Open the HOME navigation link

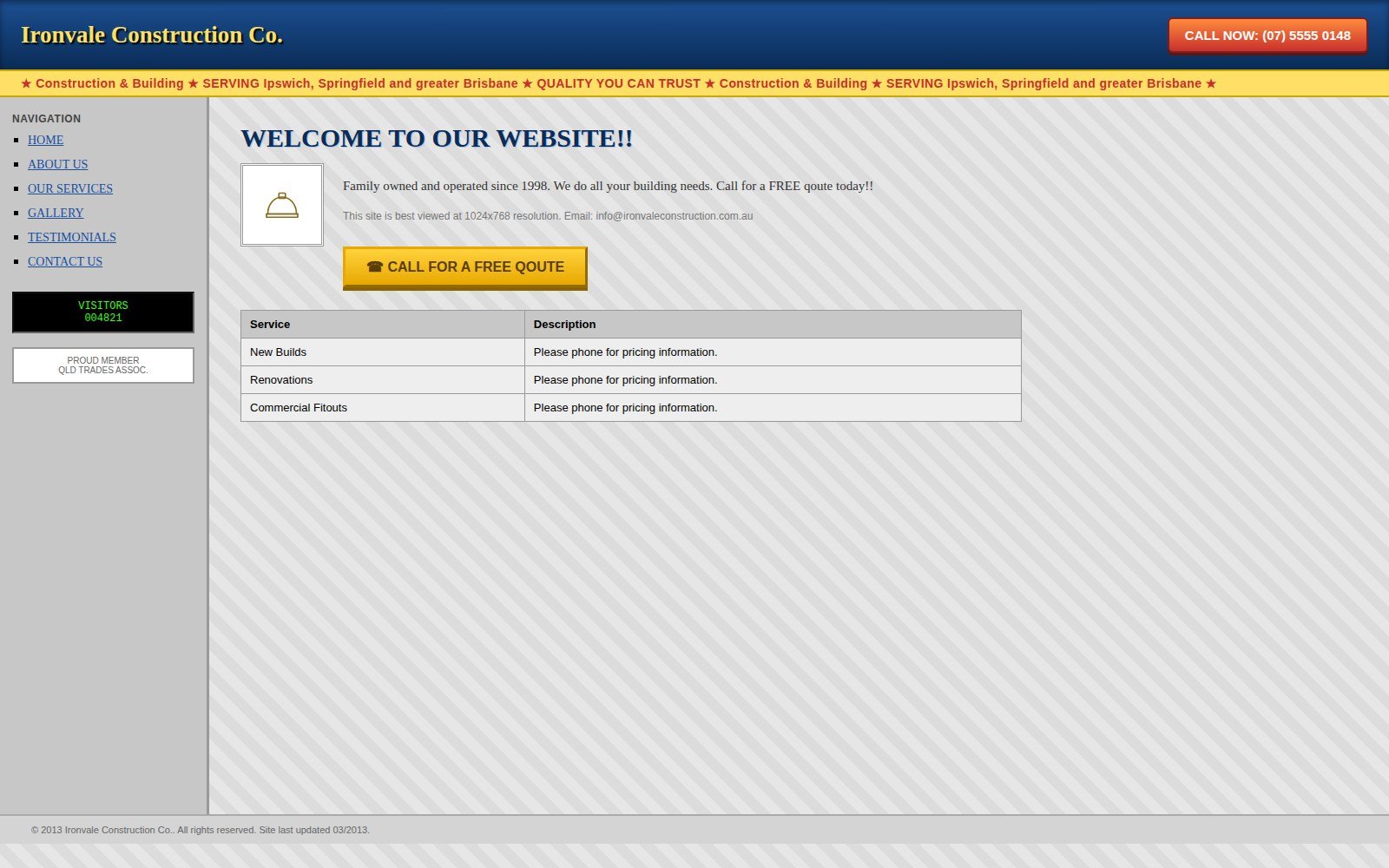click(45, 140)
